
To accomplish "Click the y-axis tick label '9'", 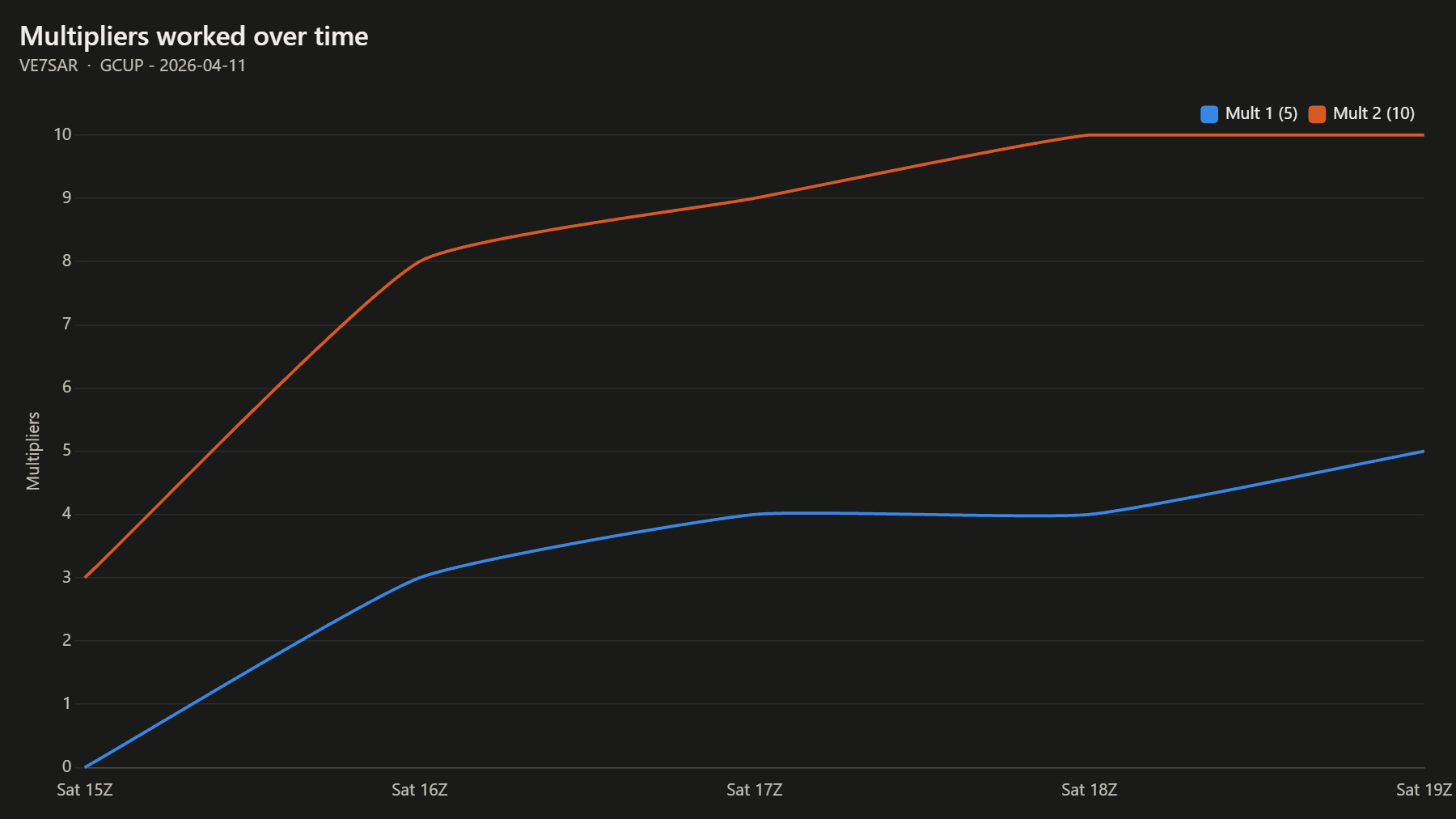I will 67,197.
